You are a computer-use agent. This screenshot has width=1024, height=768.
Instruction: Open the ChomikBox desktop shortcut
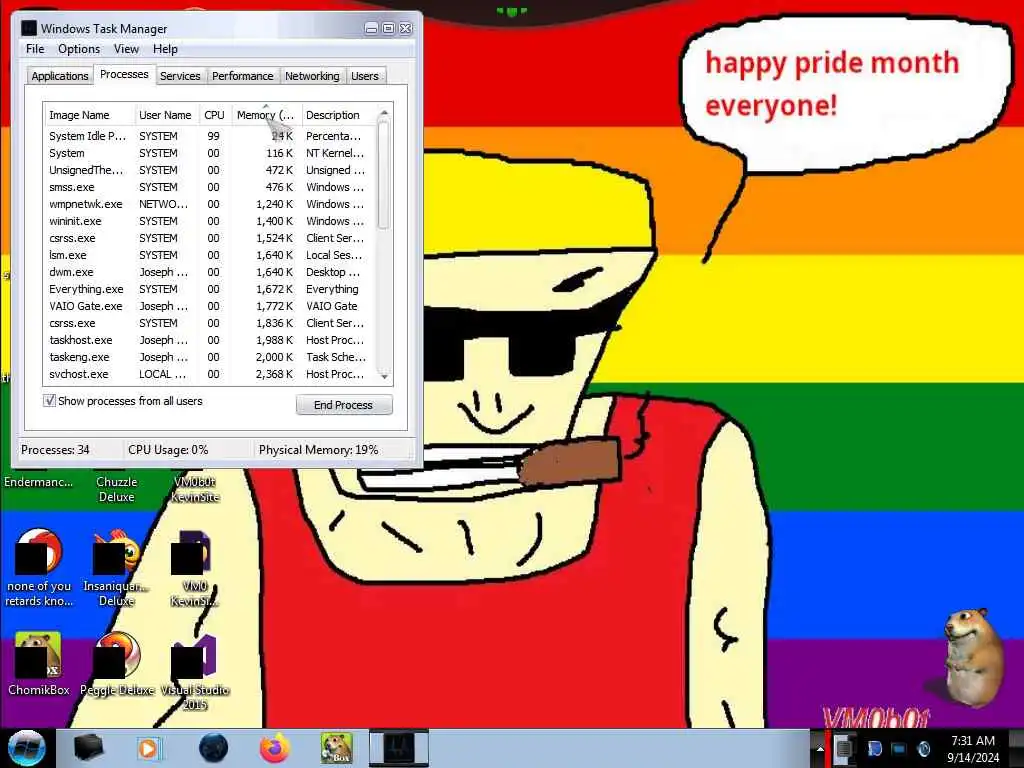(x=39, y=664)
